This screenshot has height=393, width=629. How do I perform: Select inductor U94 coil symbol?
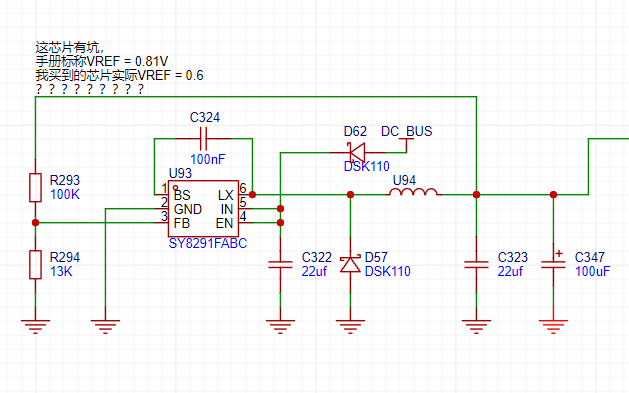pos(414,192)
